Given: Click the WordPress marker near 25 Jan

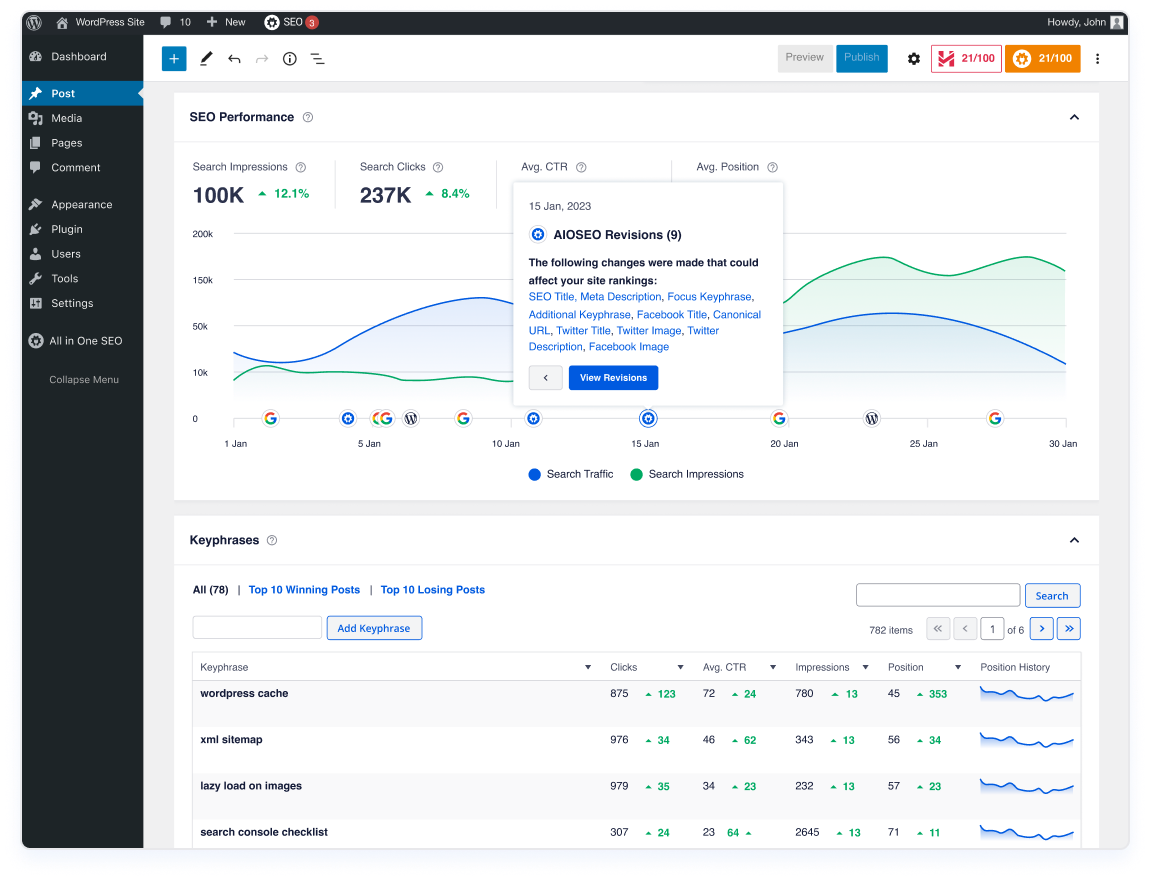Looking at the screenshot, I should pyautogui.click(x=871, y=419).
